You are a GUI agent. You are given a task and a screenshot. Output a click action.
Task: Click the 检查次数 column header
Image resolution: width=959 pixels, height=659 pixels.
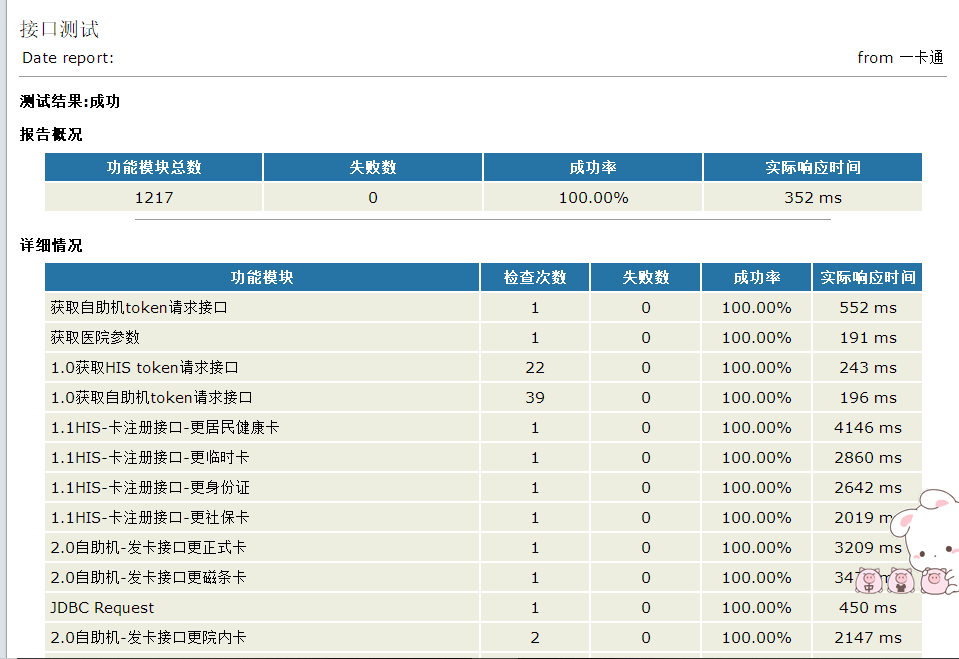[535, 277]
